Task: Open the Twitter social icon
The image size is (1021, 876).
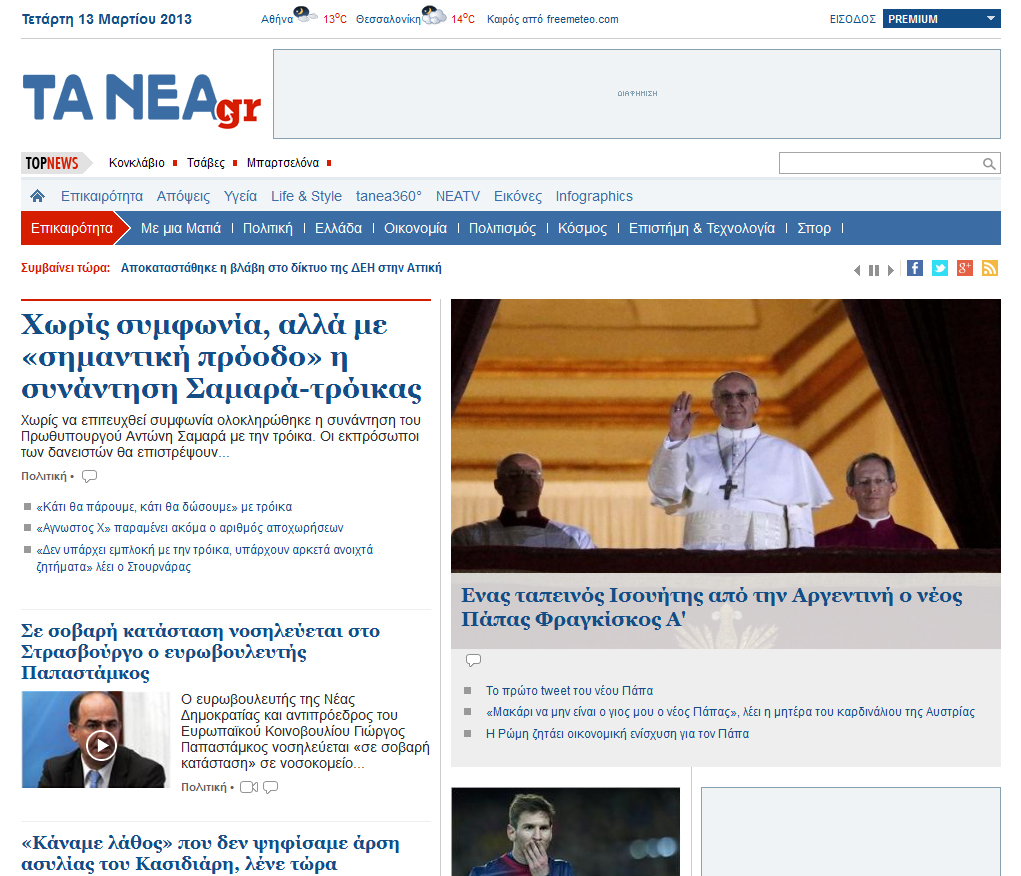Action: coord(940,268)
